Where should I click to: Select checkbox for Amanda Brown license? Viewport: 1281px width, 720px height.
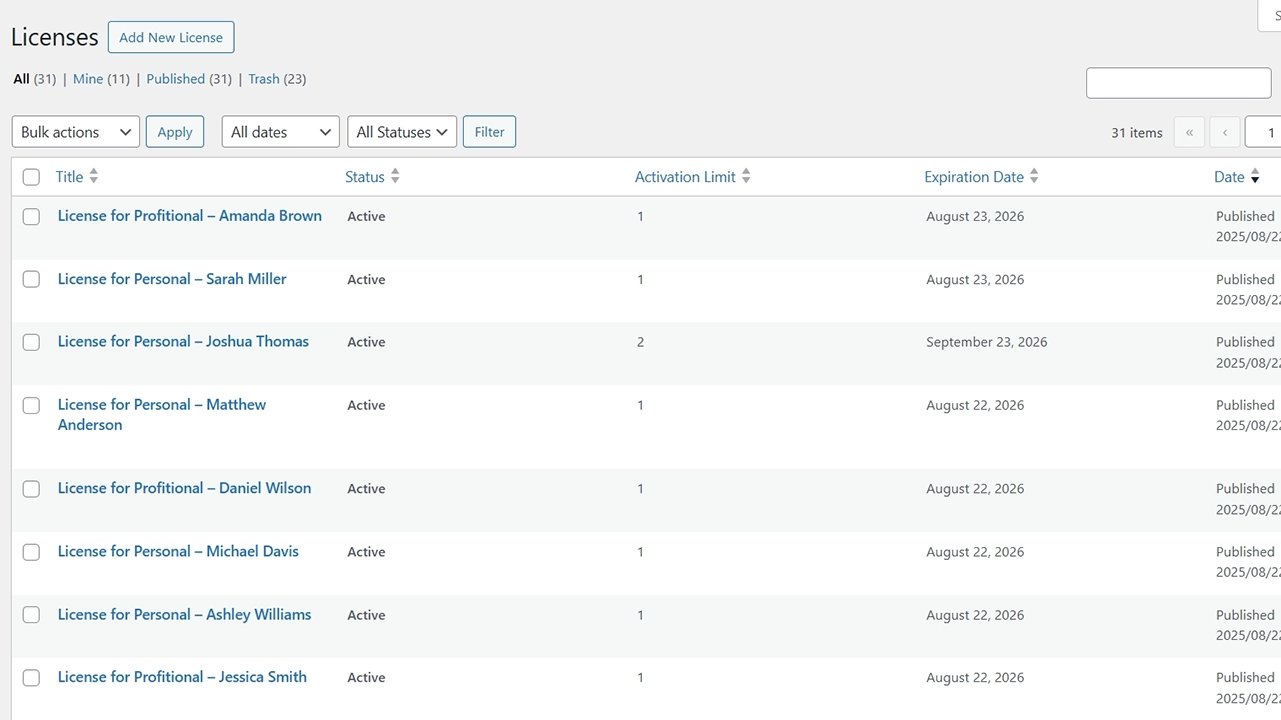(x=31, y=217)
